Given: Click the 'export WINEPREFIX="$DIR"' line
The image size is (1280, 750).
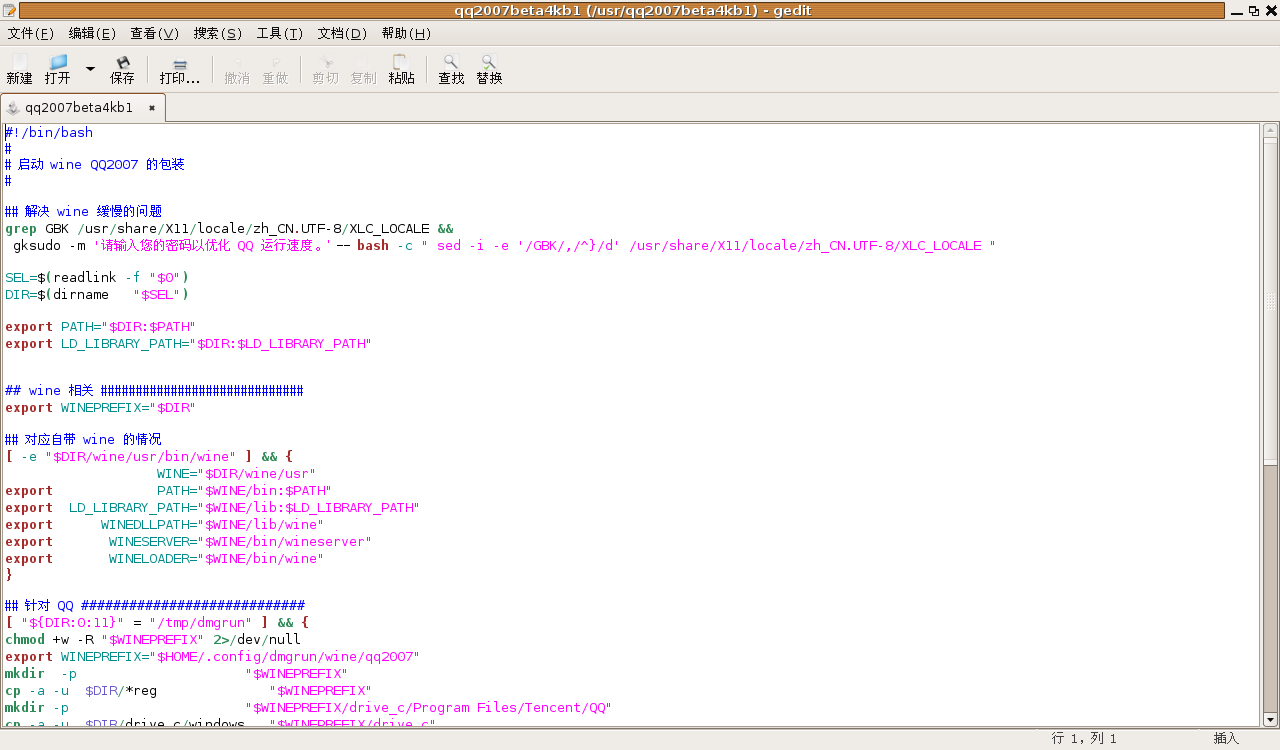Looking at the screenshot, I should [100, 407].
